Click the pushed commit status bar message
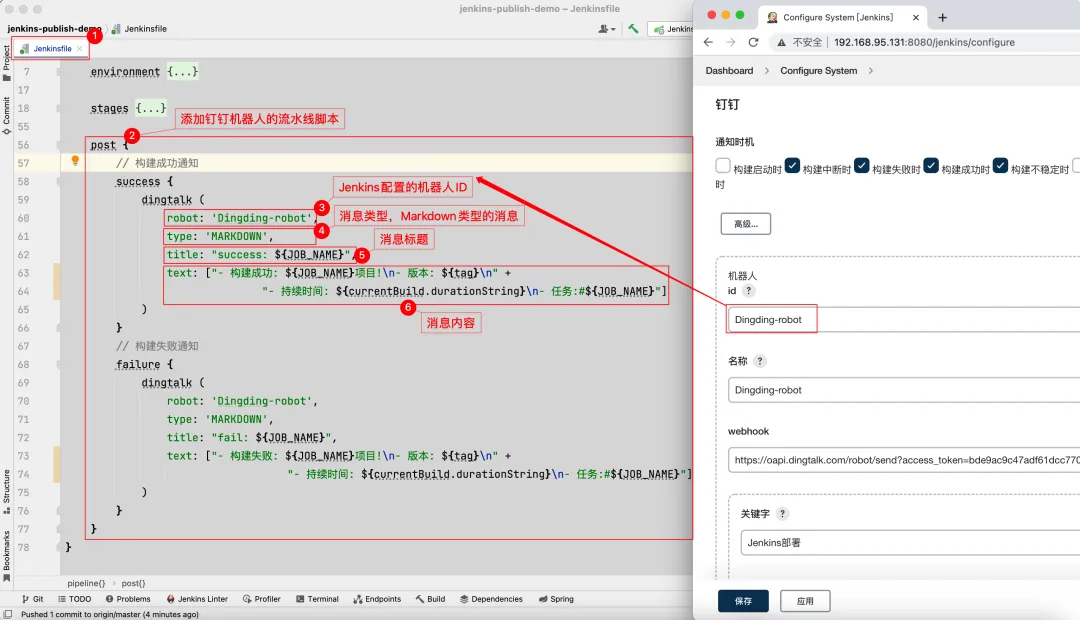The width and height of the screenshot is (1080, 620). (110, 614)
